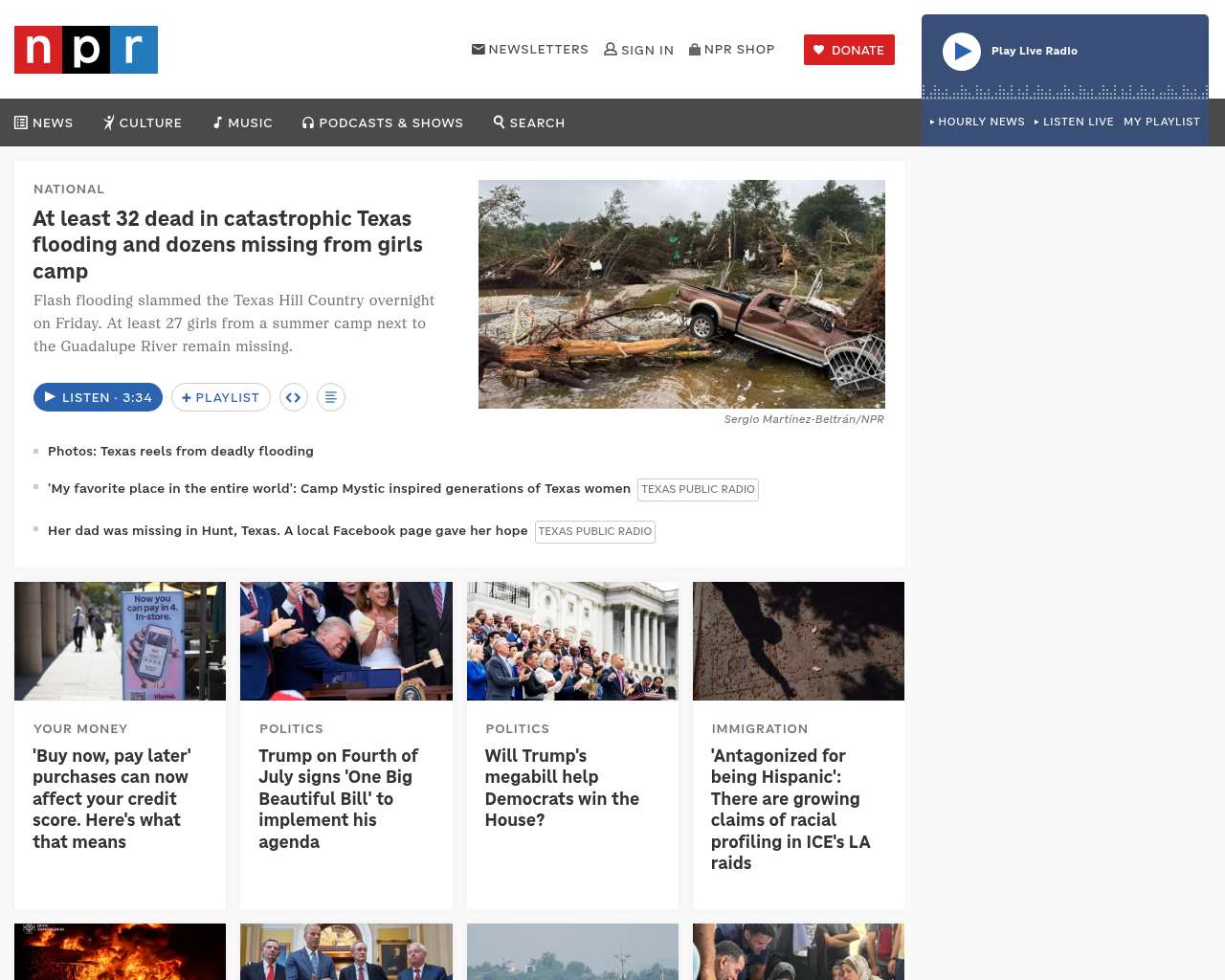The height and width of the screenshot is (980, 1225).
Task: Click the Search magnifier icon
Action: (x=499, y=122)
